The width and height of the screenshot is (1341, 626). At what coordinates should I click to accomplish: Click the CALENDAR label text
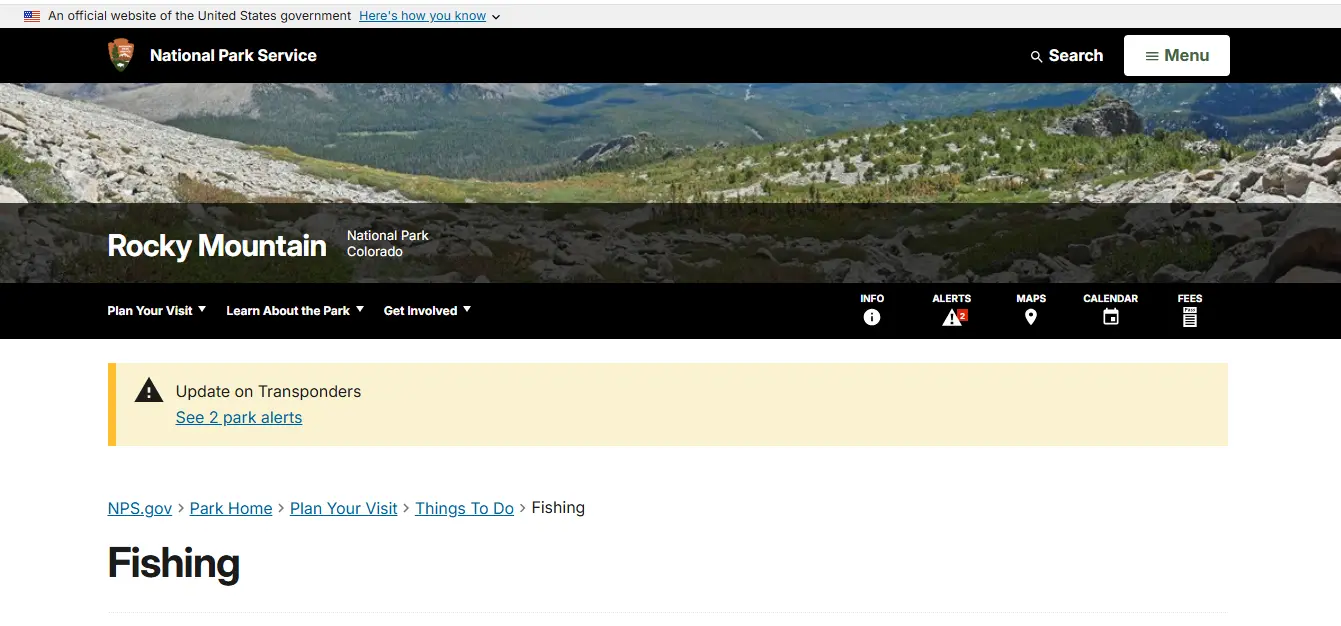[1111, 298]
